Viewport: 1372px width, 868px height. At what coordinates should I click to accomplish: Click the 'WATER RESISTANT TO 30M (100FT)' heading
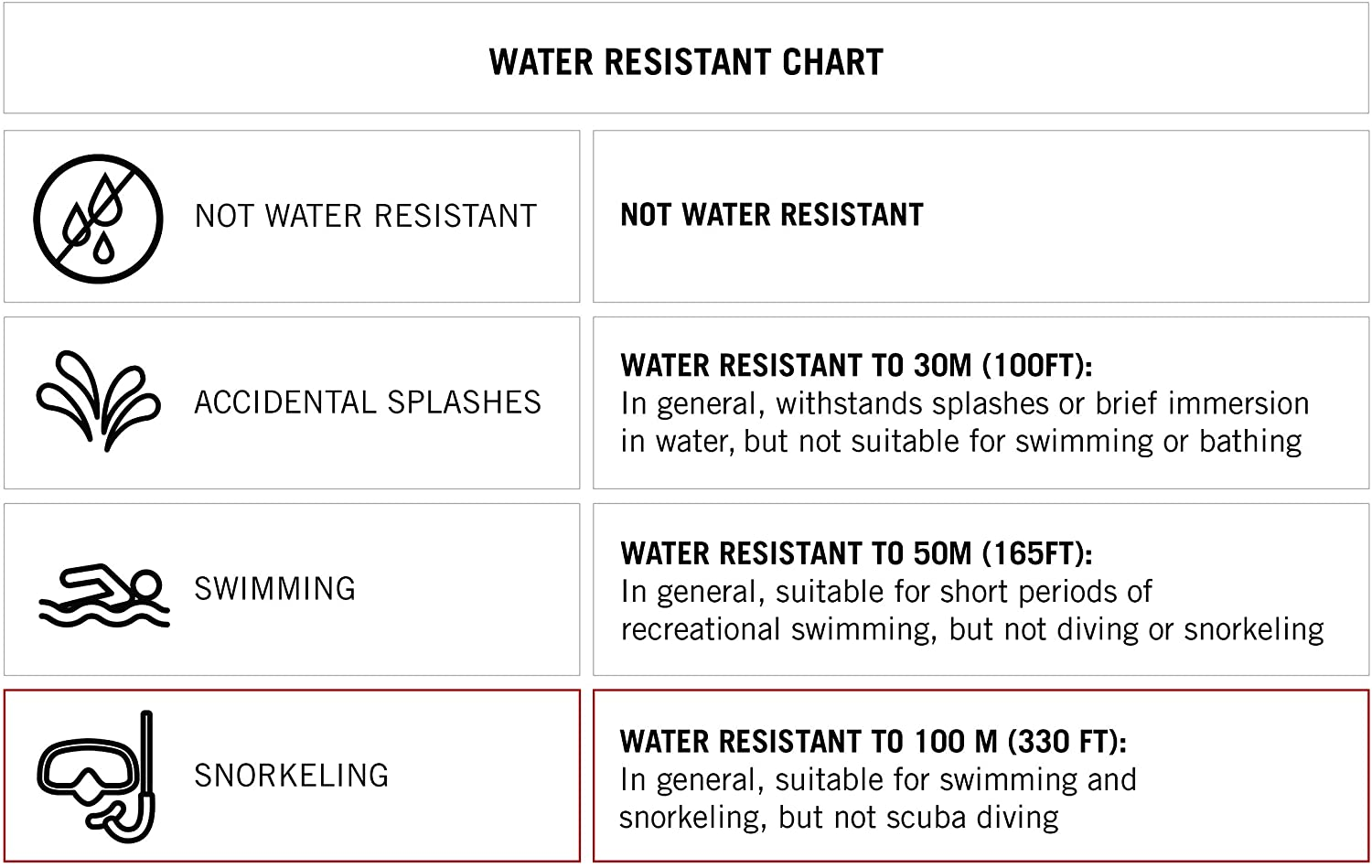click(856, 366)
